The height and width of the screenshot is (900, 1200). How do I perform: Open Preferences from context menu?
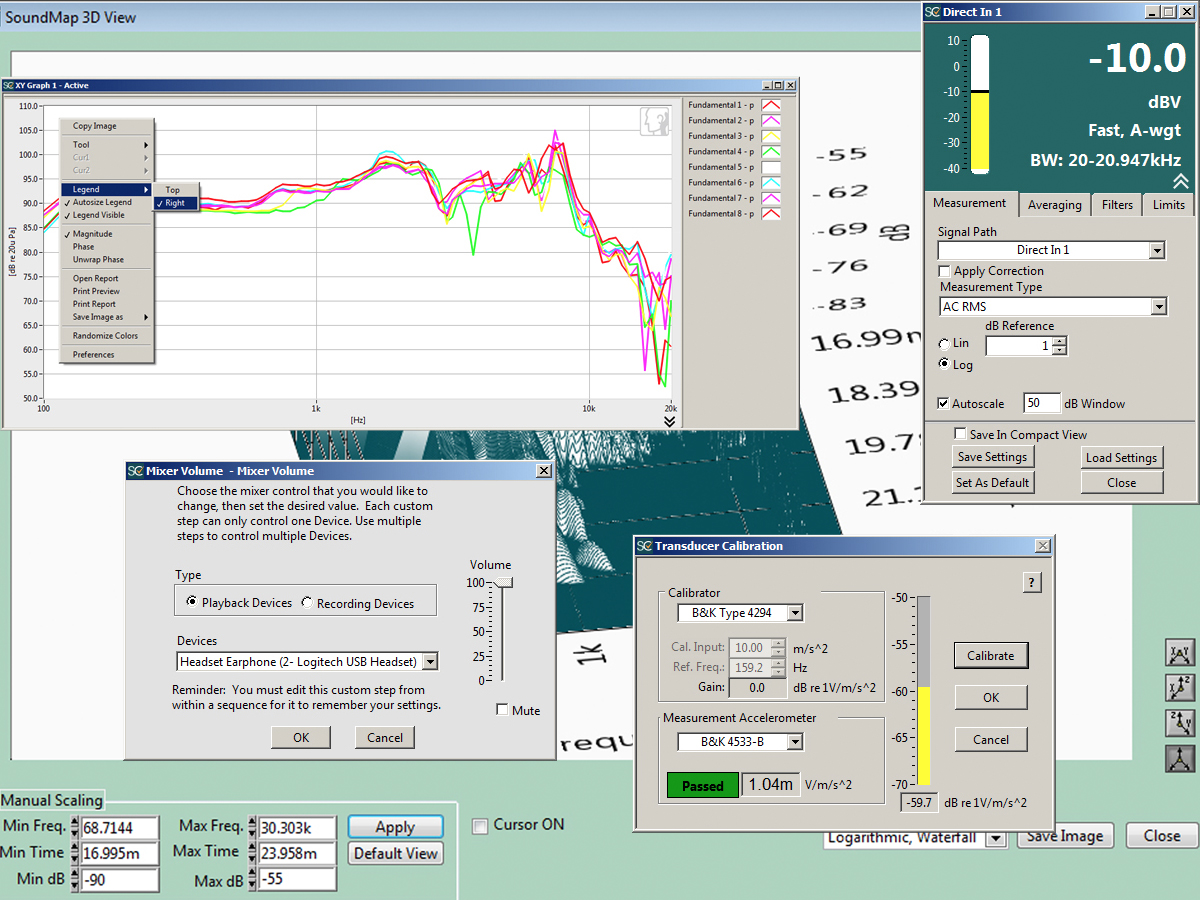(x=109, y=355)
